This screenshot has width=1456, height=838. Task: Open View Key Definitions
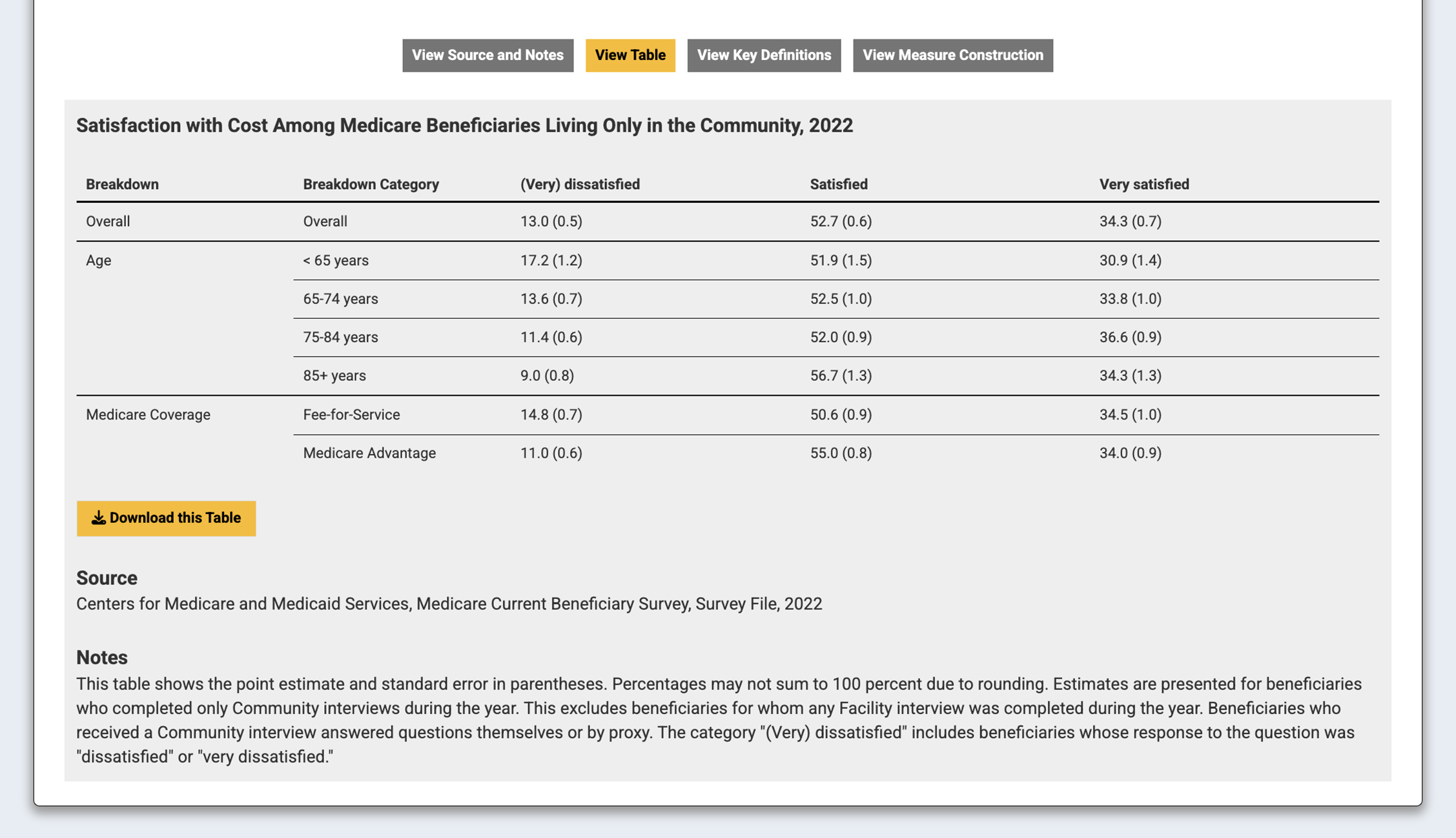pyautogui.click(x=763, y=56)
